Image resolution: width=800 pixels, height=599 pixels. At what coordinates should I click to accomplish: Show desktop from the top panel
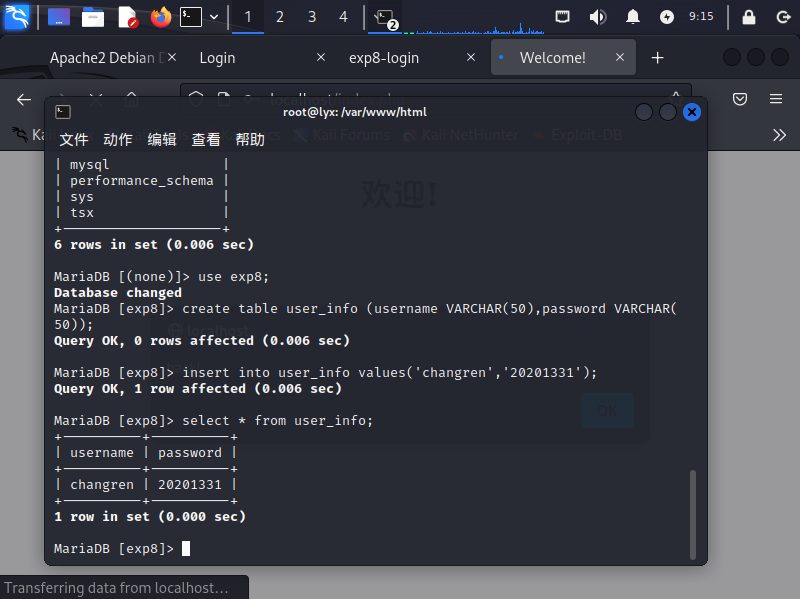(x=59, y=17)
